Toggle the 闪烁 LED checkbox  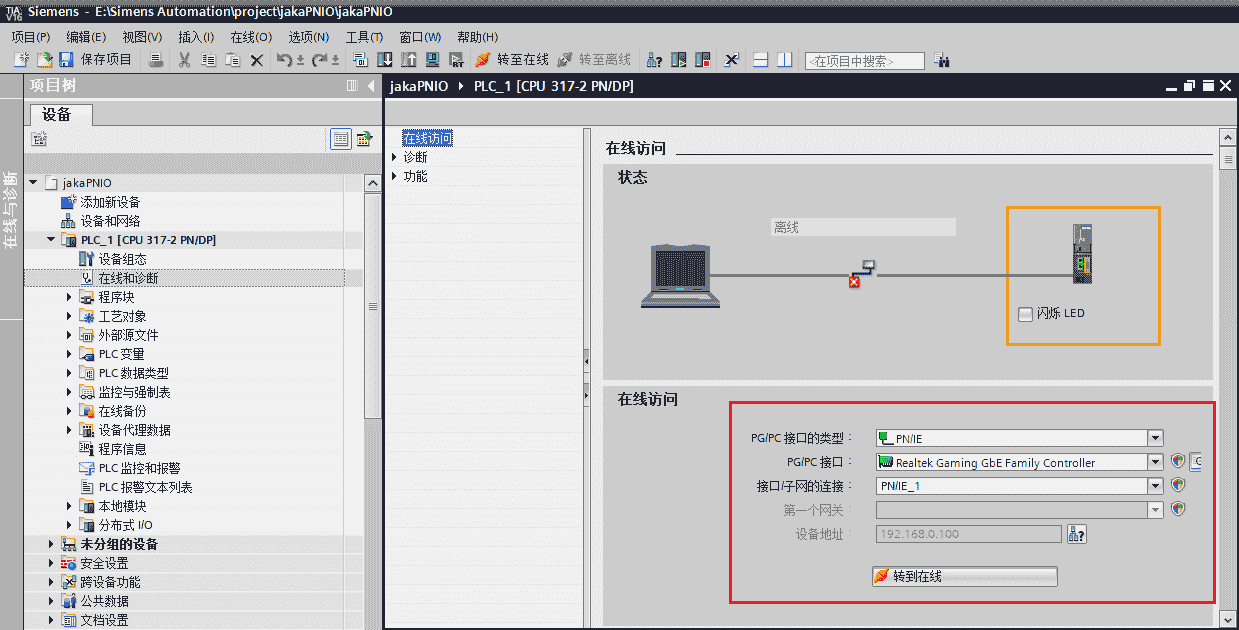pyautogui.click(x=1025, y=314)
